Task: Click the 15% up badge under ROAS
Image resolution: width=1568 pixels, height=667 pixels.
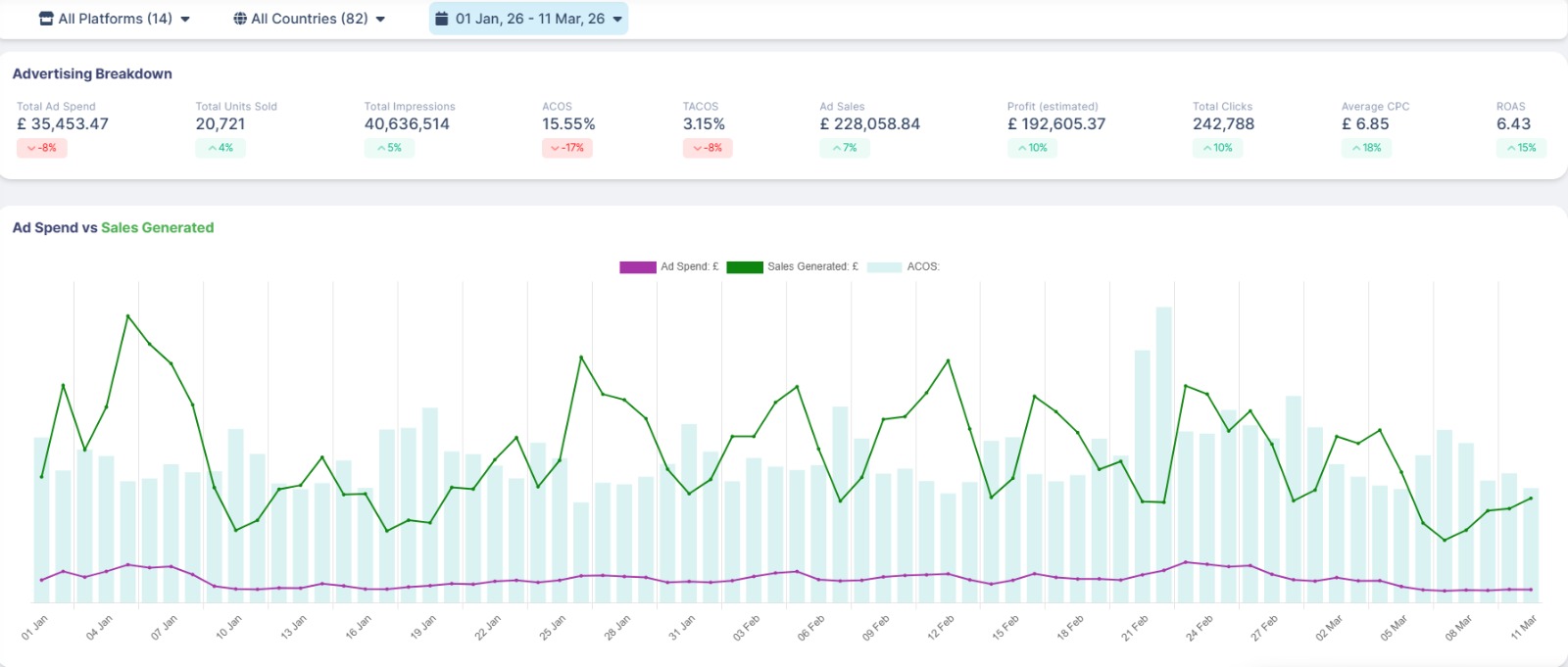Action: (1521, 148)
